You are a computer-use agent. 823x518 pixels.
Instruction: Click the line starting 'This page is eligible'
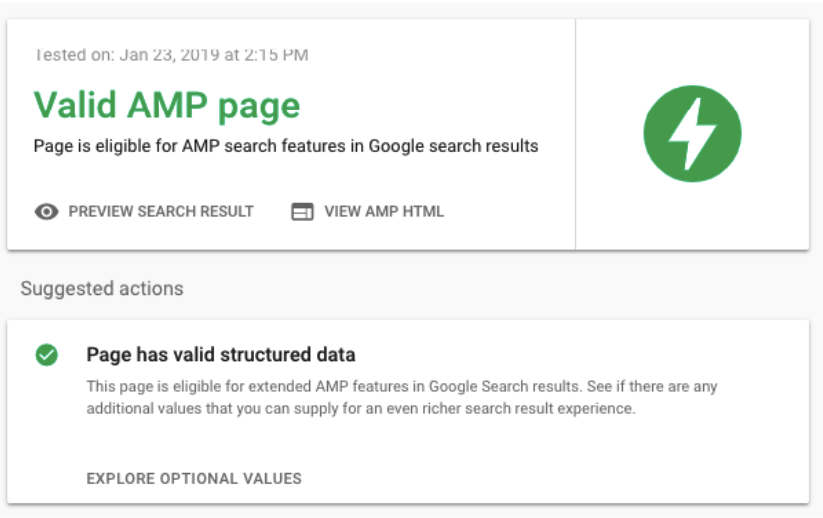pos(402,386)
